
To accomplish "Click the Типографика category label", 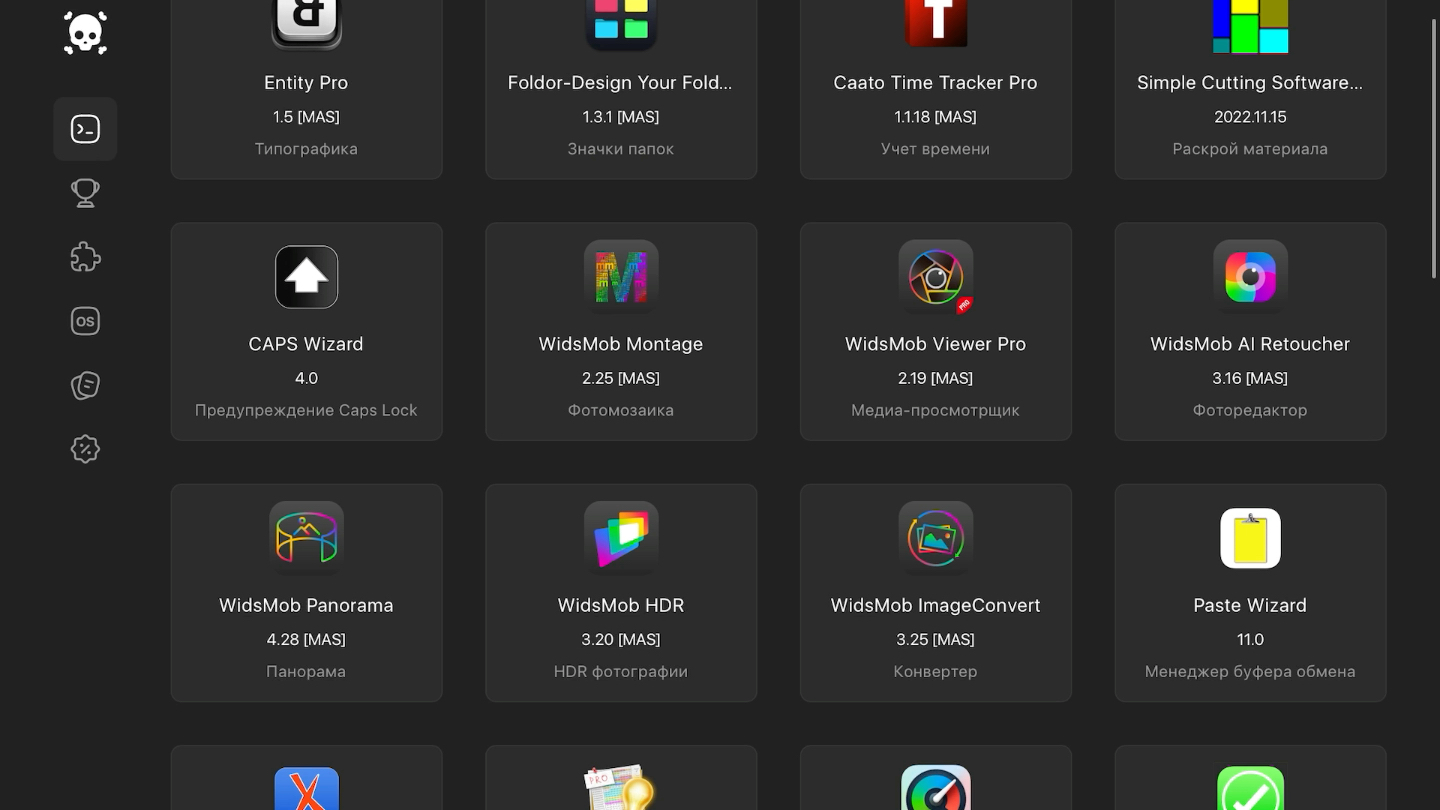I will coord(306,149).
